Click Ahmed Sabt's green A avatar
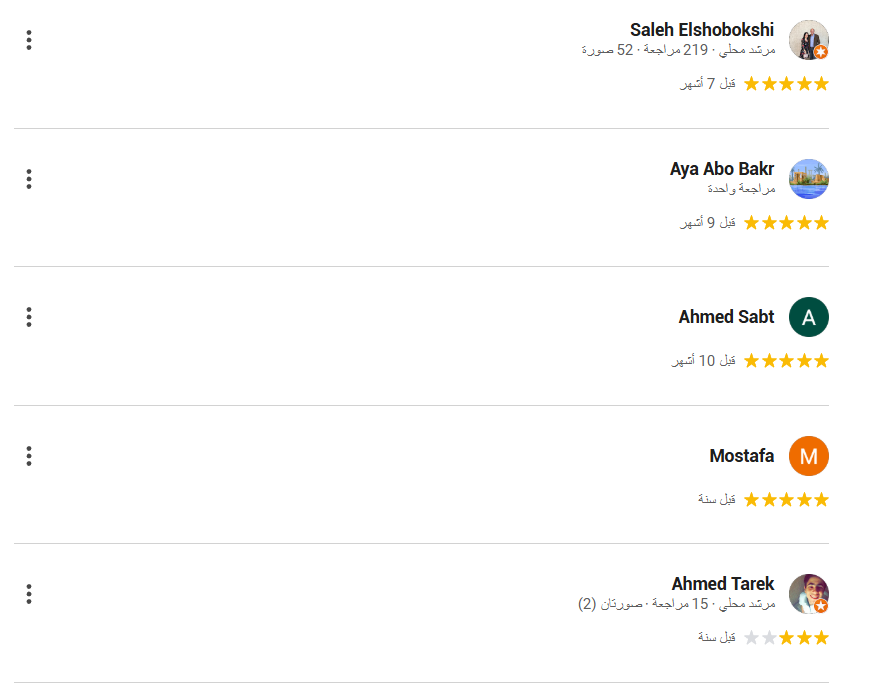 coord(808,317)
